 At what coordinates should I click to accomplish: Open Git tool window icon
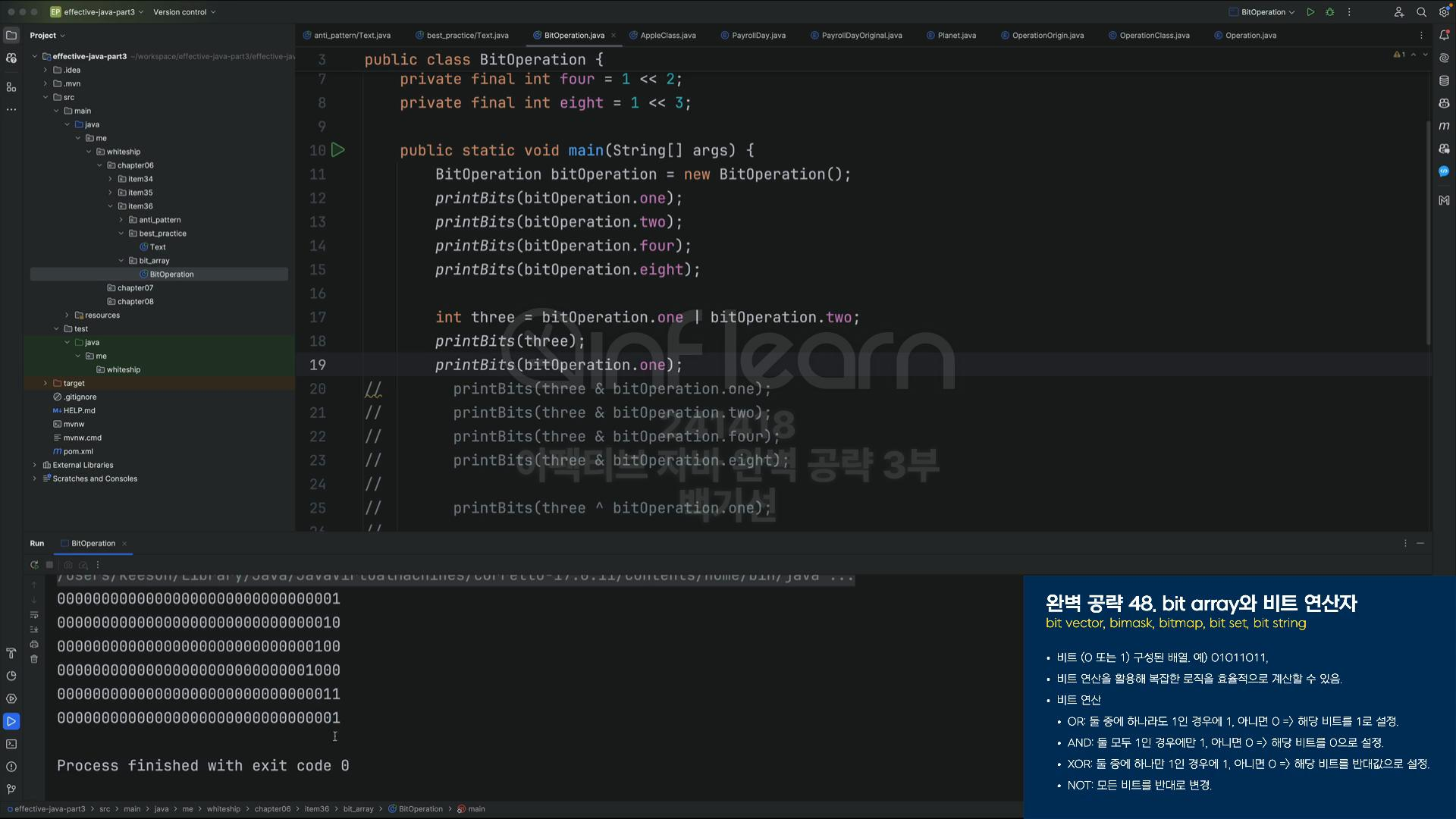(11, 789)
